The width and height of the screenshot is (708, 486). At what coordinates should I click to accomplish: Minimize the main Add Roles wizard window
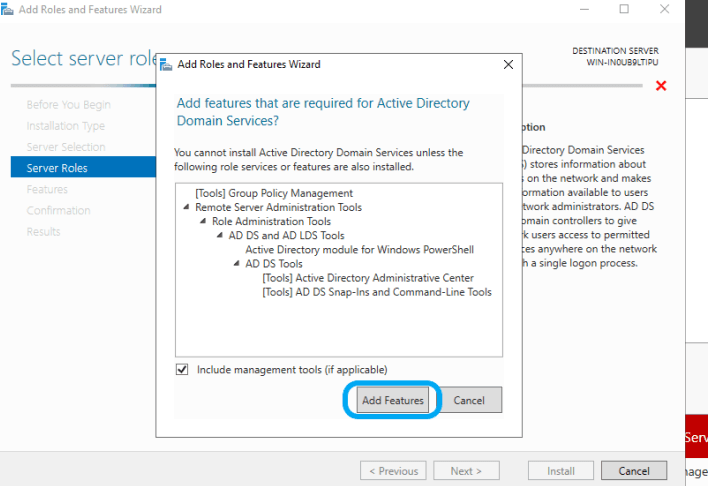click(584, 9)
